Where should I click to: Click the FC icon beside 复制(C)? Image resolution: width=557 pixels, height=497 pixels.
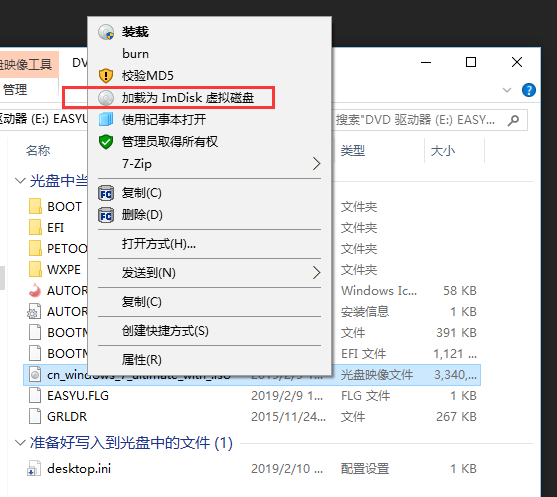(x=106, y=193)
